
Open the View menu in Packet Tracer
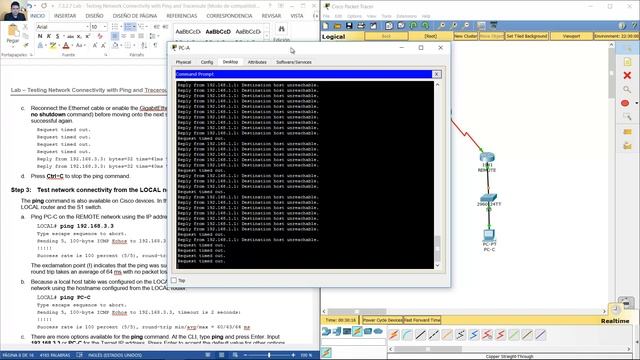371,16
